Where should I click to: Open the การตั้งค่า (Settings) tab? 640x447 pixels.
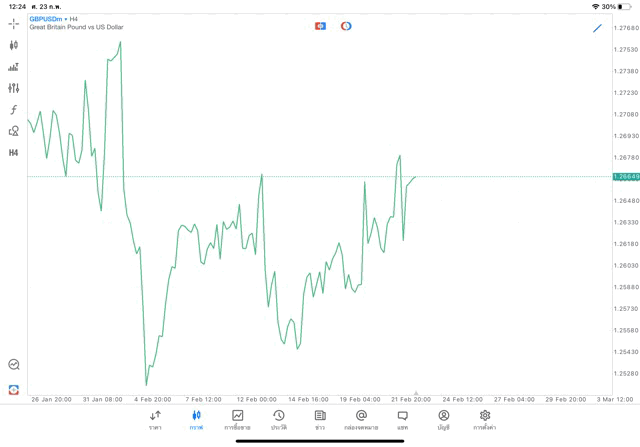[485, 419]
